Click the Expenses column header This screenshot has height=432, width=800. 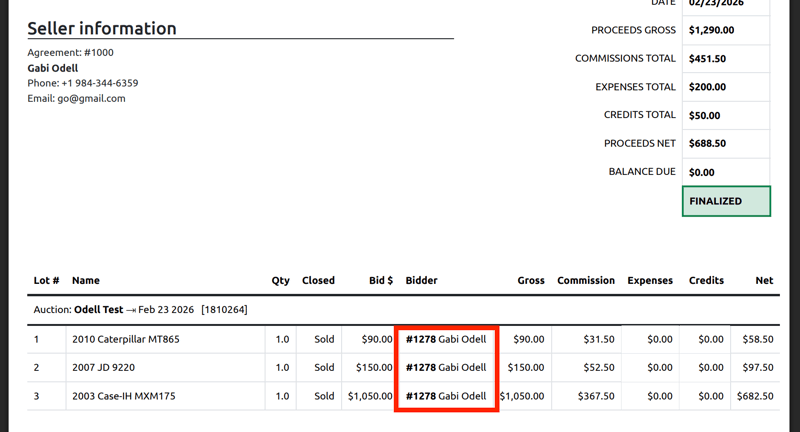click(650, 281)
